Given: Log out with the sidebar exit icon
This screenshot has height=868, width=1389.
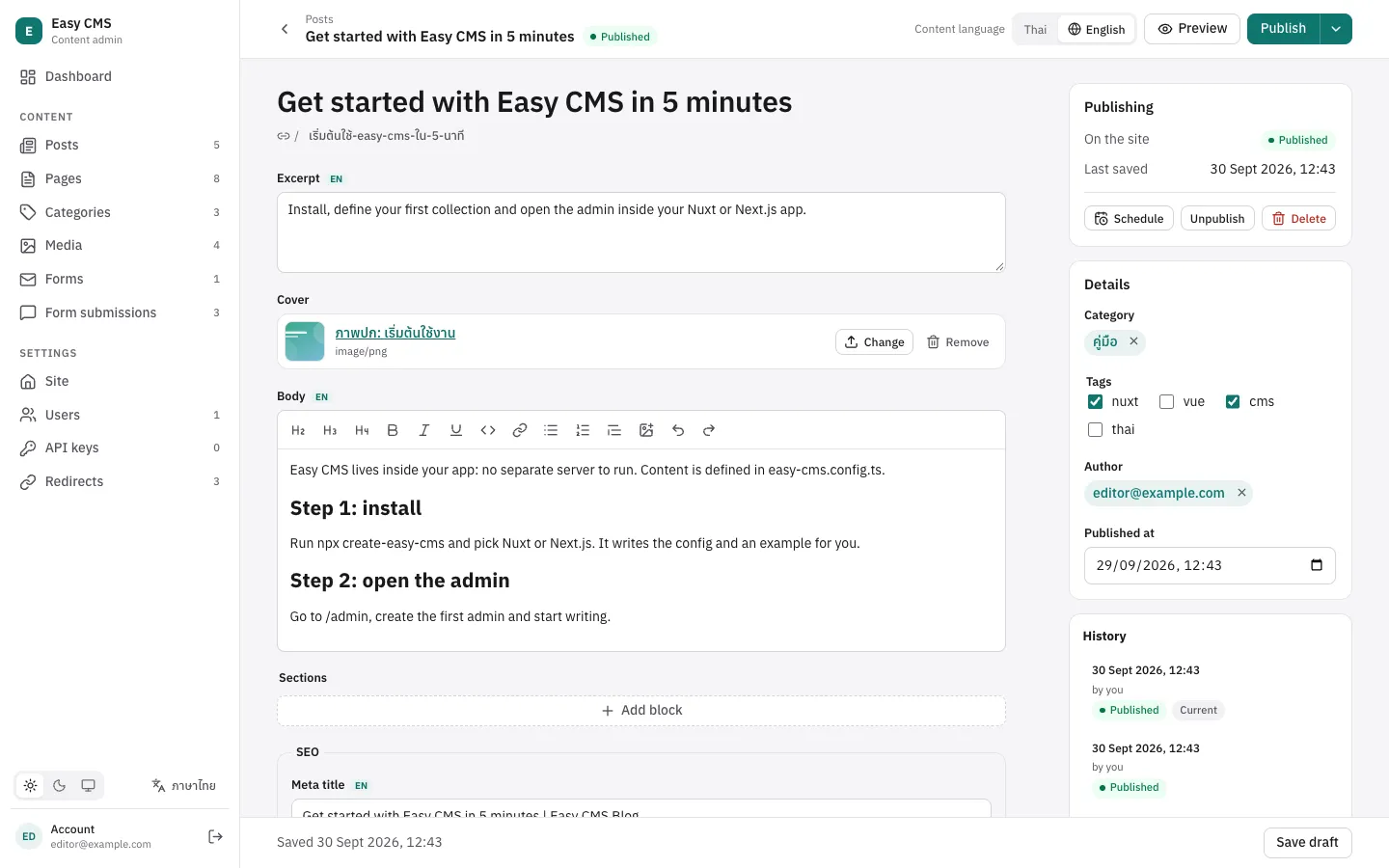Looking at the screenshot, I should coord(216,836).
